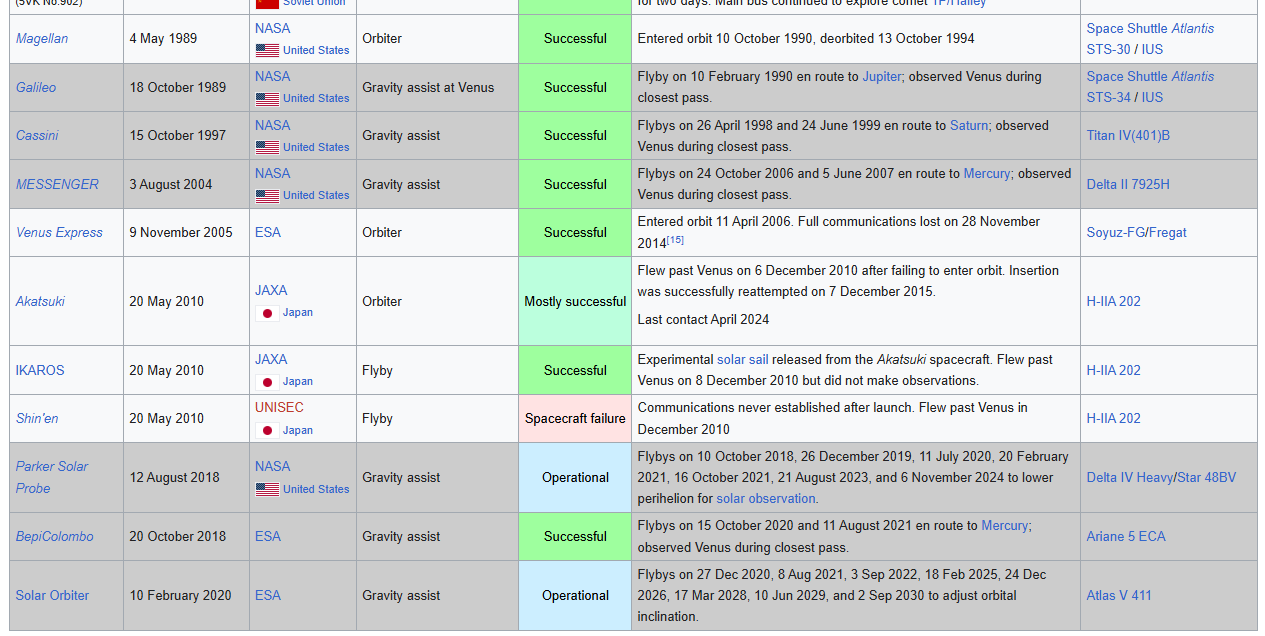Open the Akatsuki mission link
The image size is (1265, 636).
(x=40, y=301)
